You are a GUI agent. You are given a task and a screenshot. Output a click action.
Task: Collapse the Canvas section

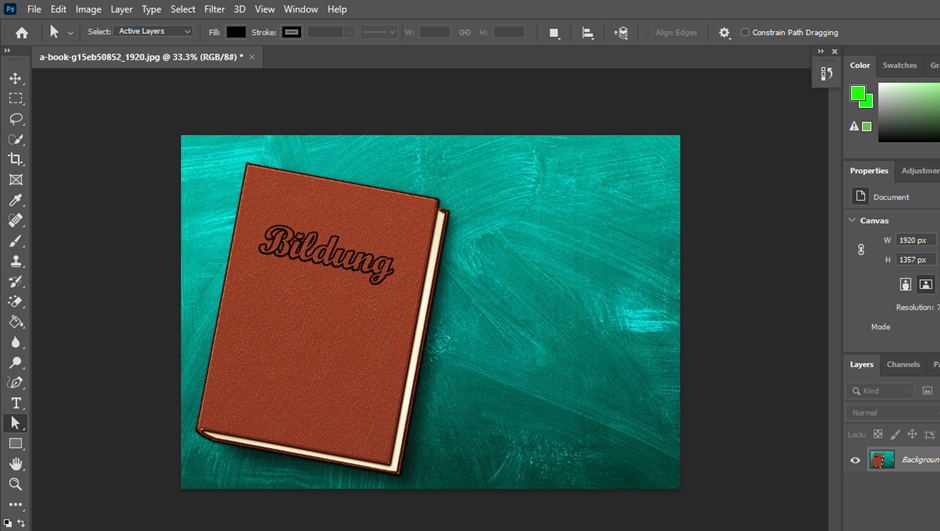click(852, 220)
